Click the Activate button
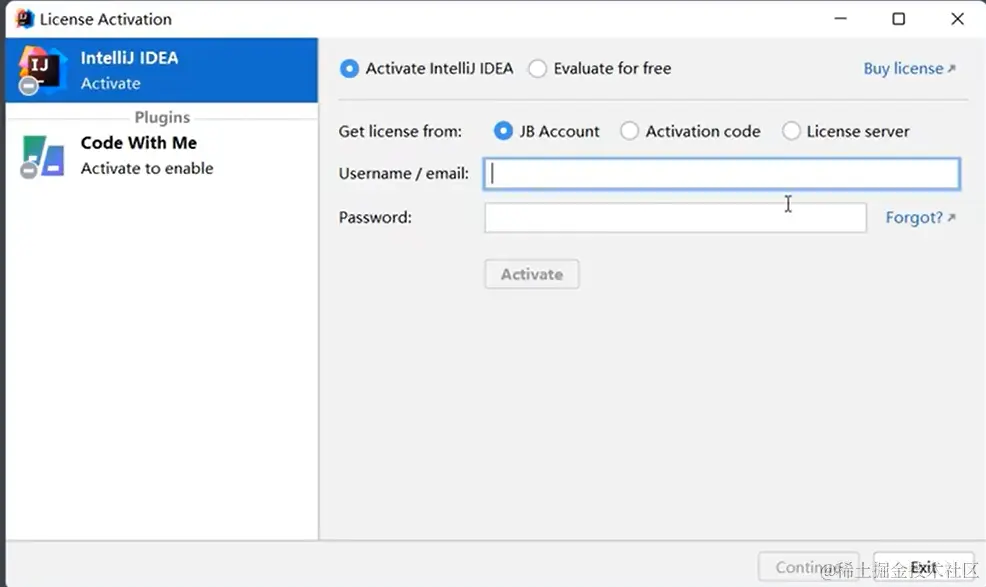986x587 pixels. (x=532, y=274)
